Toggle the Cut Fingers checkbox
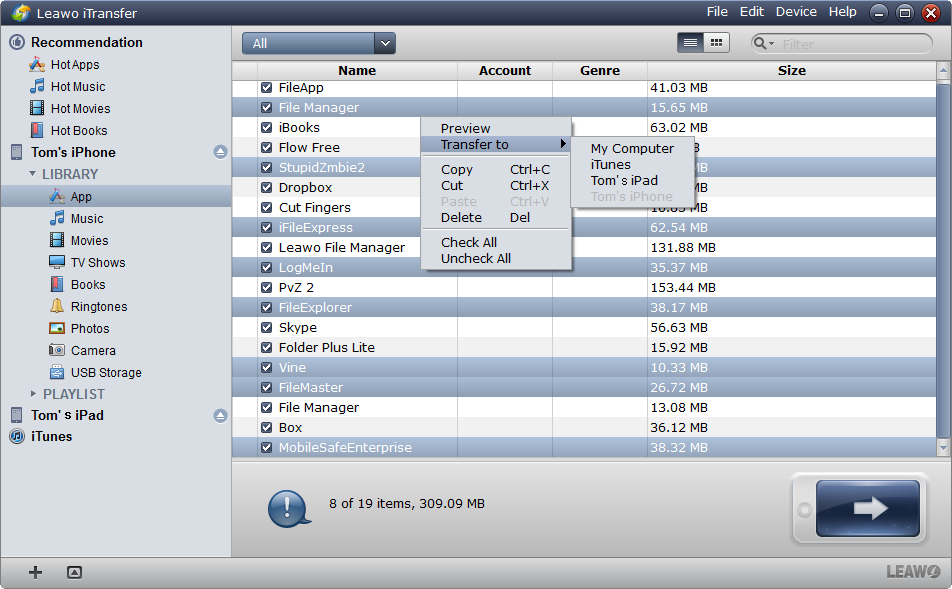This screenshot has height=589, width=952. coord(266,208)
